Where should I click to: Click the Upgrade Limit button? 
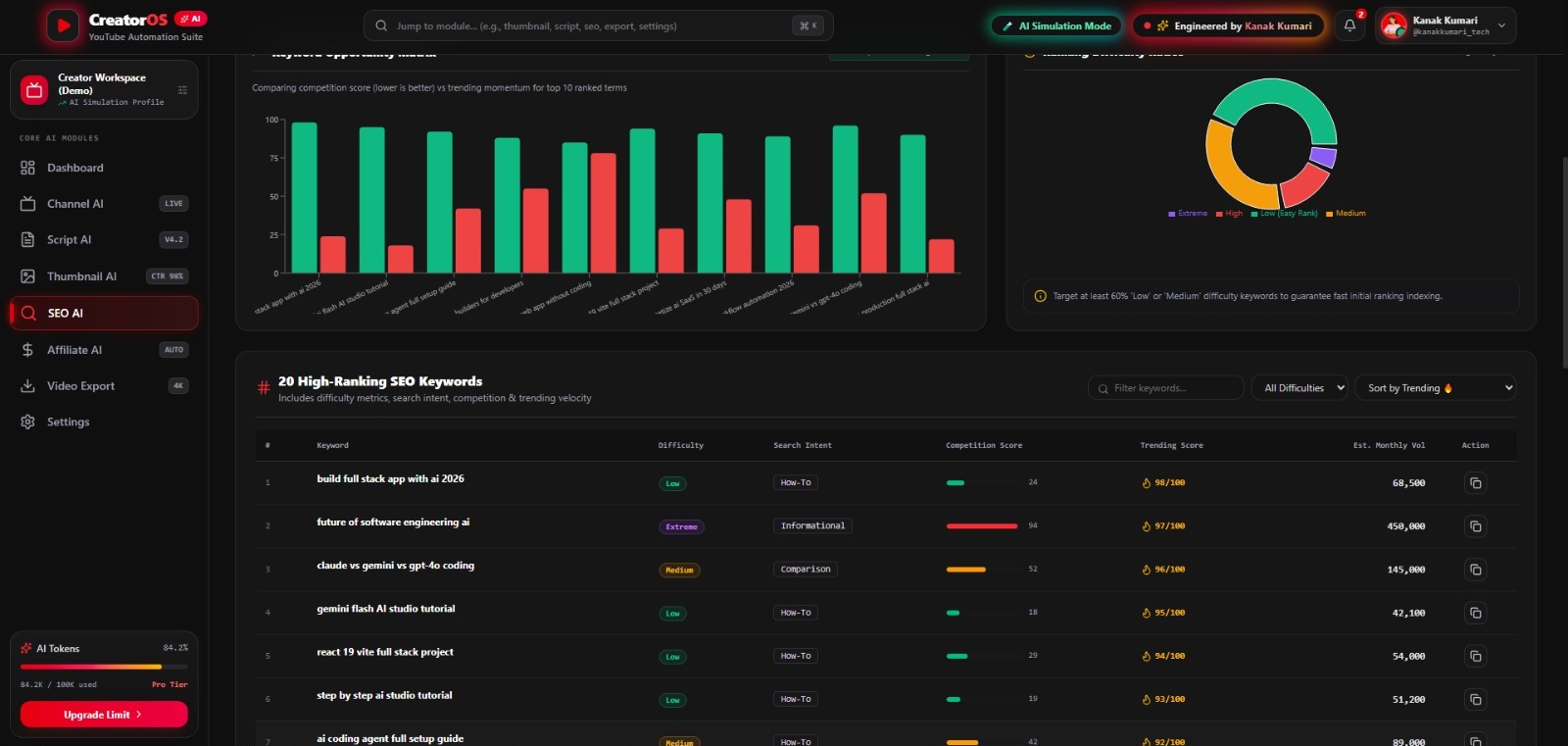coord(104,715)
